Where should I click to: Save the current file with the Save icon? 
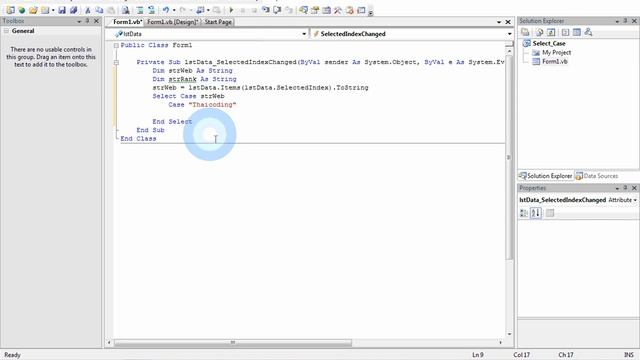(62, 10)
